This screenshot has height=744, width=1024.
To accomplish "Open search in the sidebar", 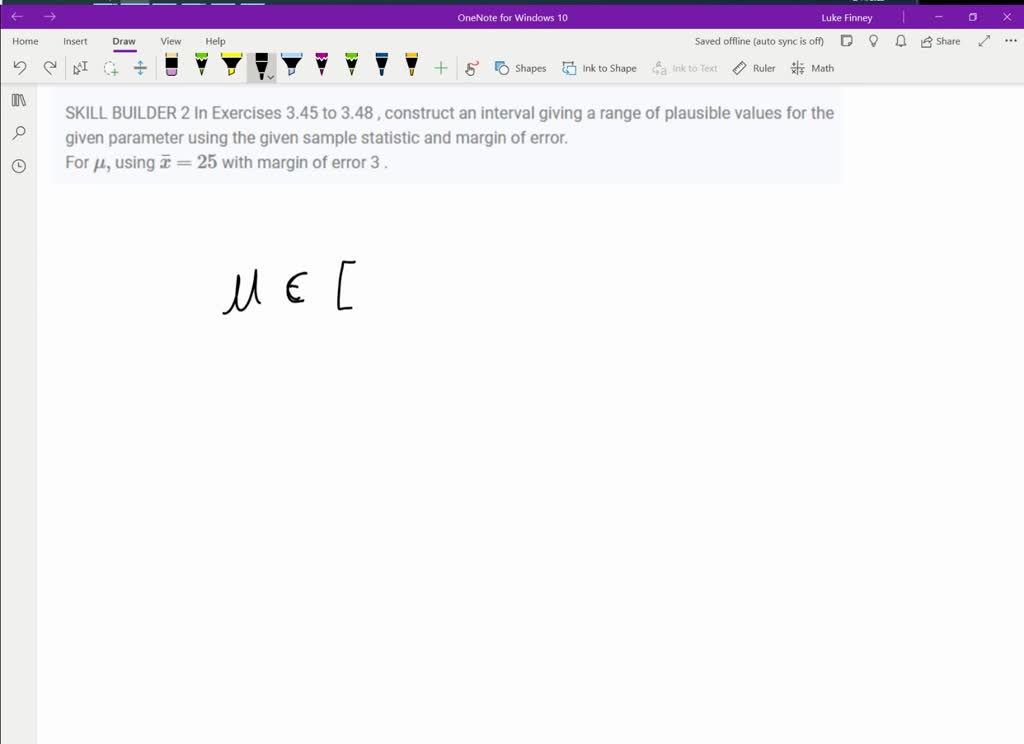I will [18, 133].
